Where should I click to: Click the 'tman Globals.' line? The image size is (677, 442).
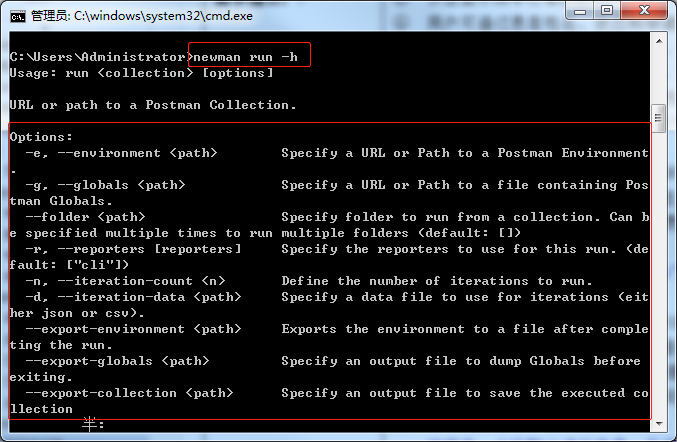[61, 201]
